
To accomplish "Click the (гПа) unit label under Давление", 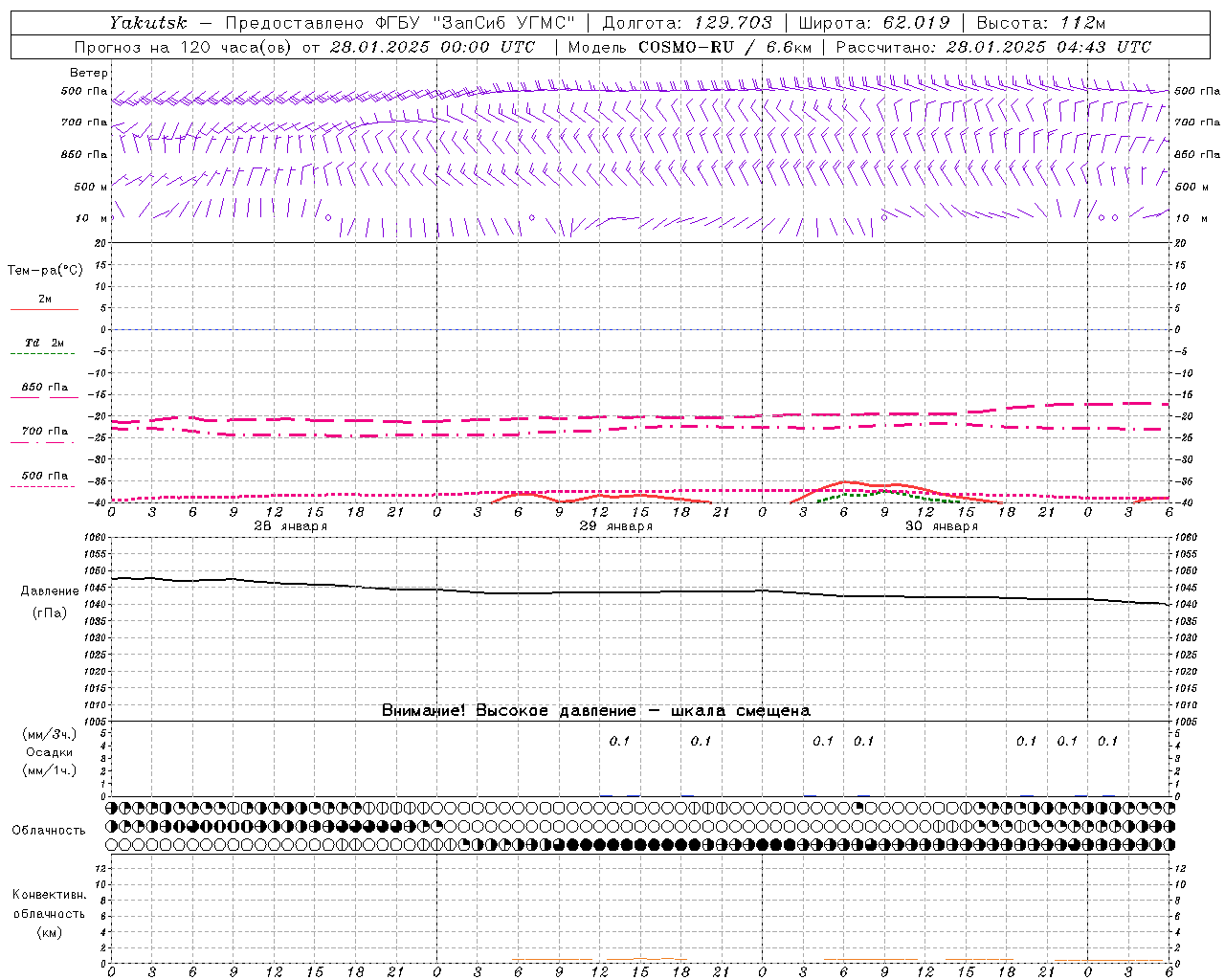I will (x=50, y=612).
